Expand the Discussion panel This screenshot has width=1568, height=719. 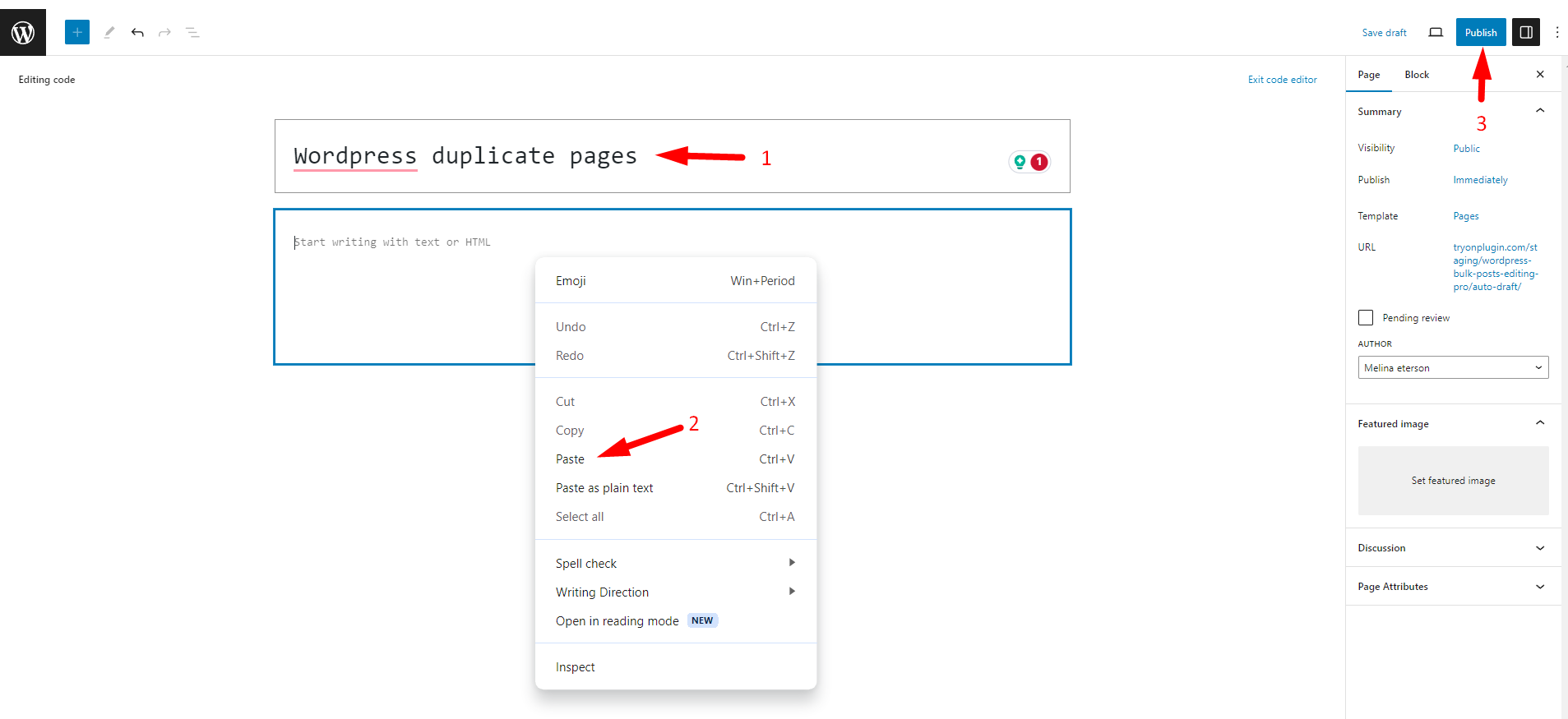[1540, 548]
